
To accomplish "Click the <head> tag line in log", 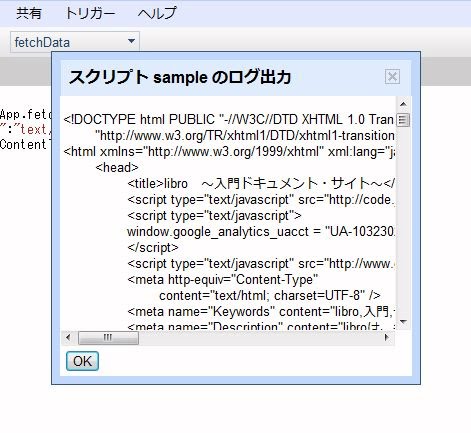I will pos(117,167).
